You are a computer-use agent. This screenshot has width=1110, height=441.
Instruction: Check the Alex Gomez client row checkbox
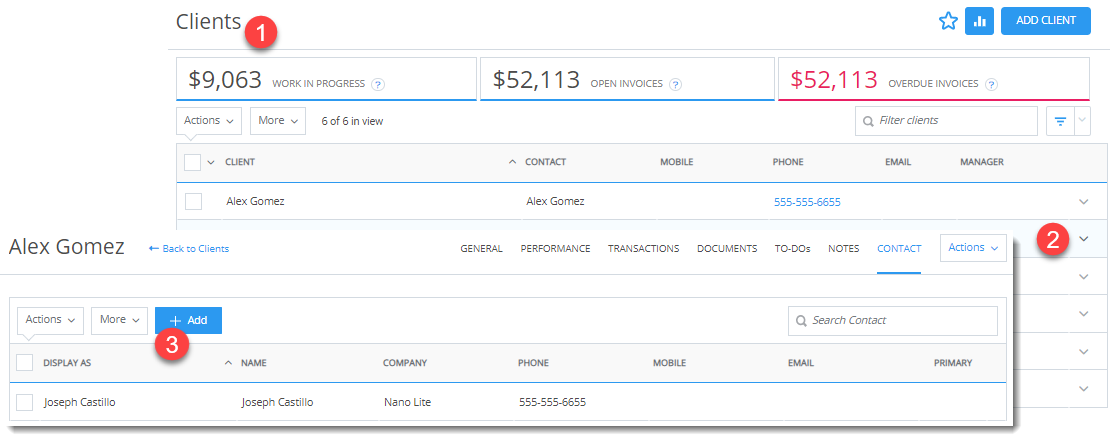coord(193,202)
